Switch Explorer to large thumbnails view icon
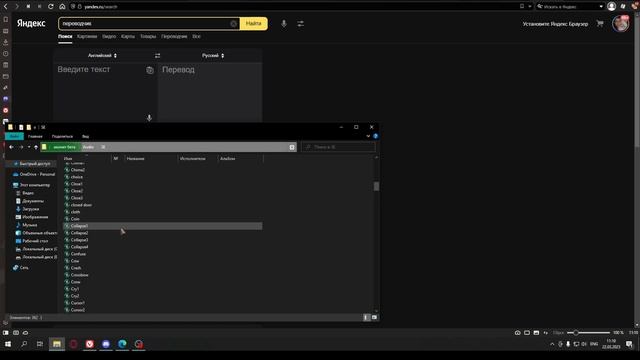The height and width of the screenshot is (360, 640). (374, 318)
